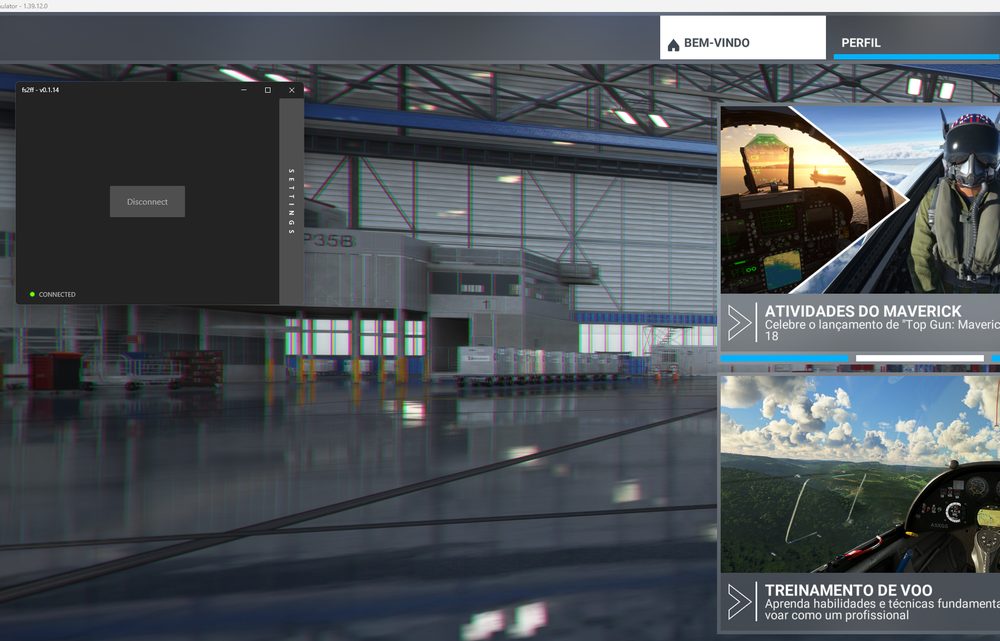Maximize the fs2ff window
This screenshot has width=1000, height=641.
coord(268,90)
